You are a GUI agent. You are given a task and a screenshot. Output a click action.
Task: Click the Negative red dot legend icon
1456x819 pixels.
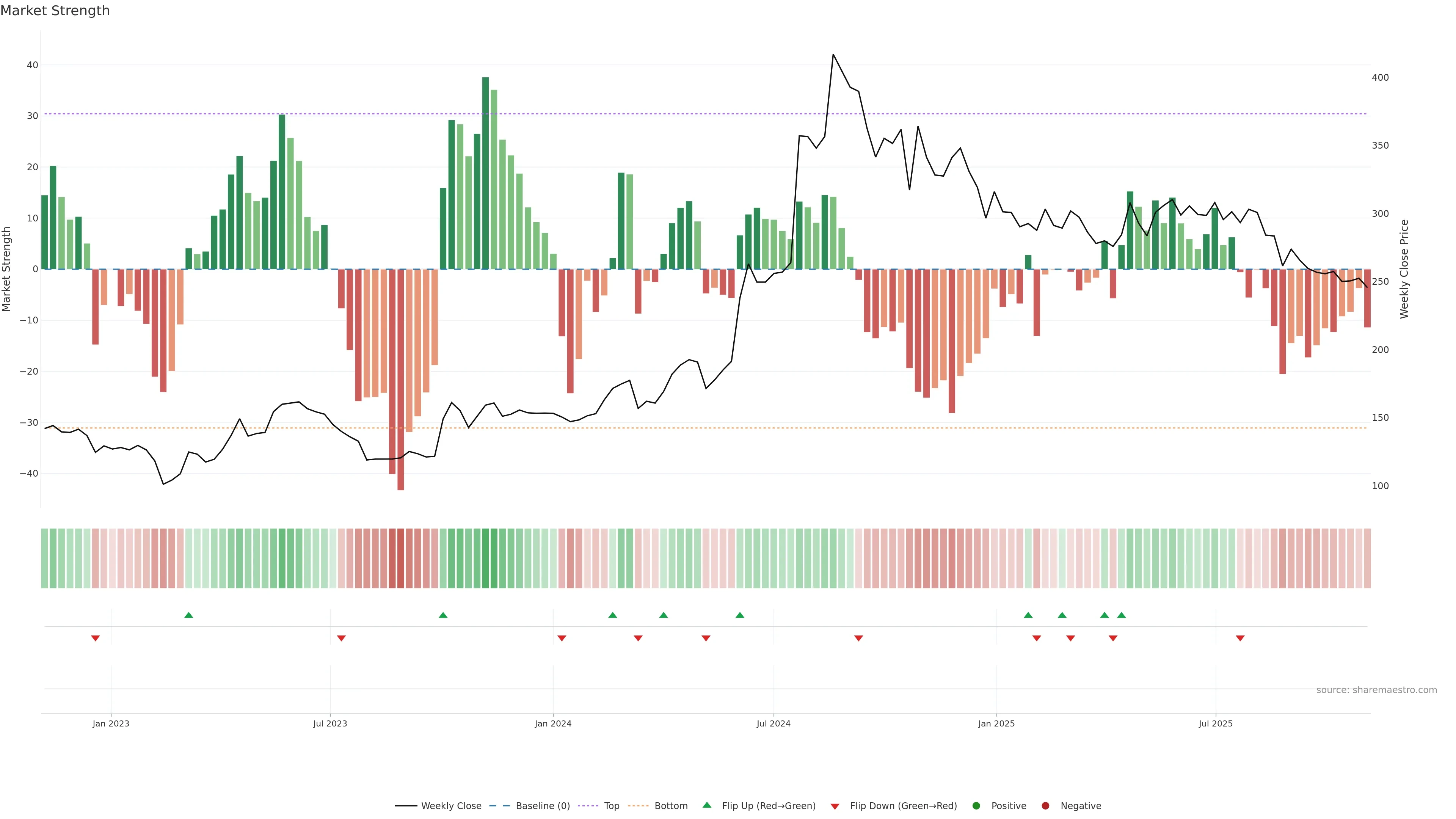click(1045, 806)
